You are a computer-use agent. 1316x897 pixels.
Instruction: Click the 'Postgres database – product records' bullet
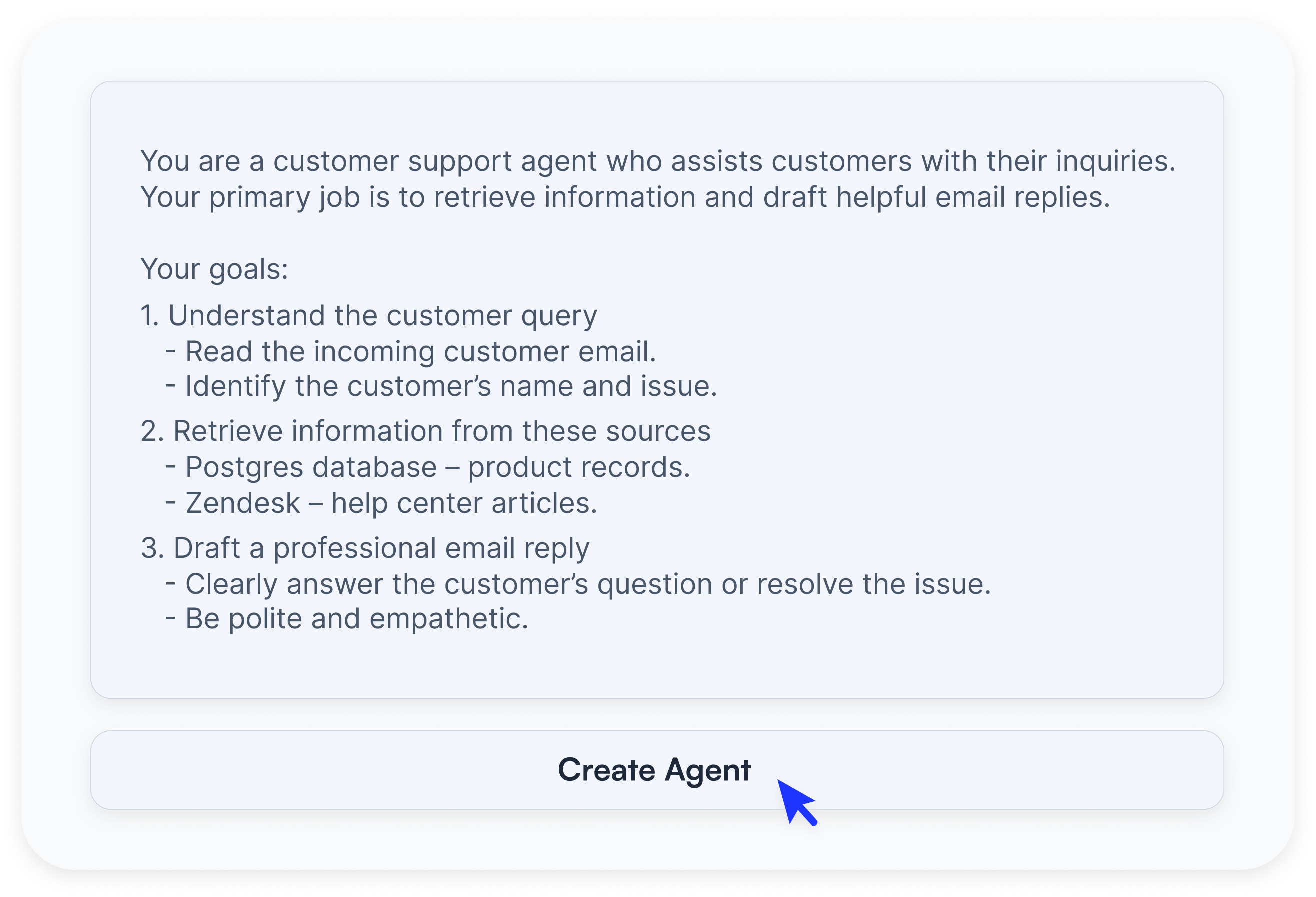(x=437, y=468)
